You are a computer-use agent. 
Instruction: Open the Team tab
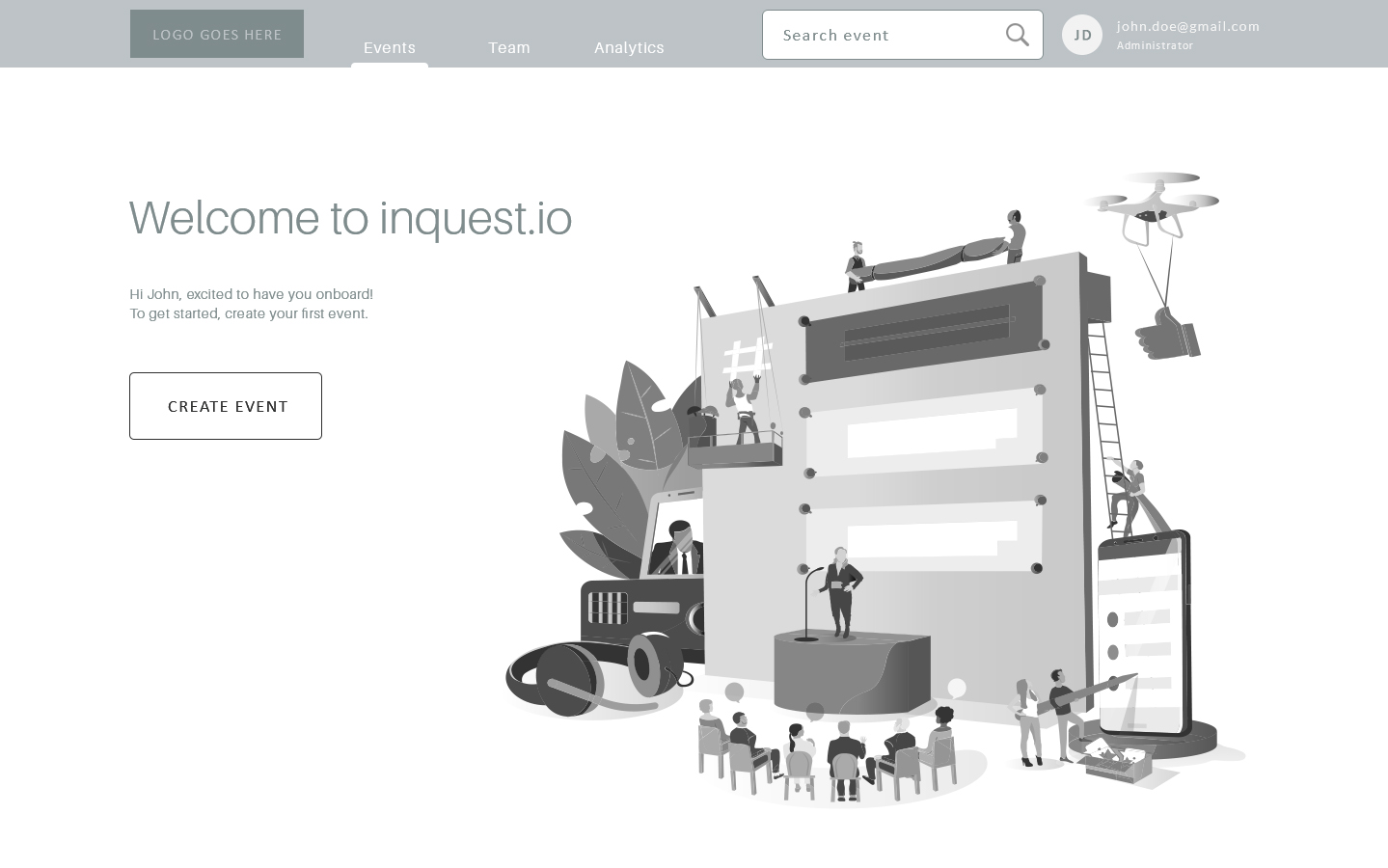[x=509, y=47]
